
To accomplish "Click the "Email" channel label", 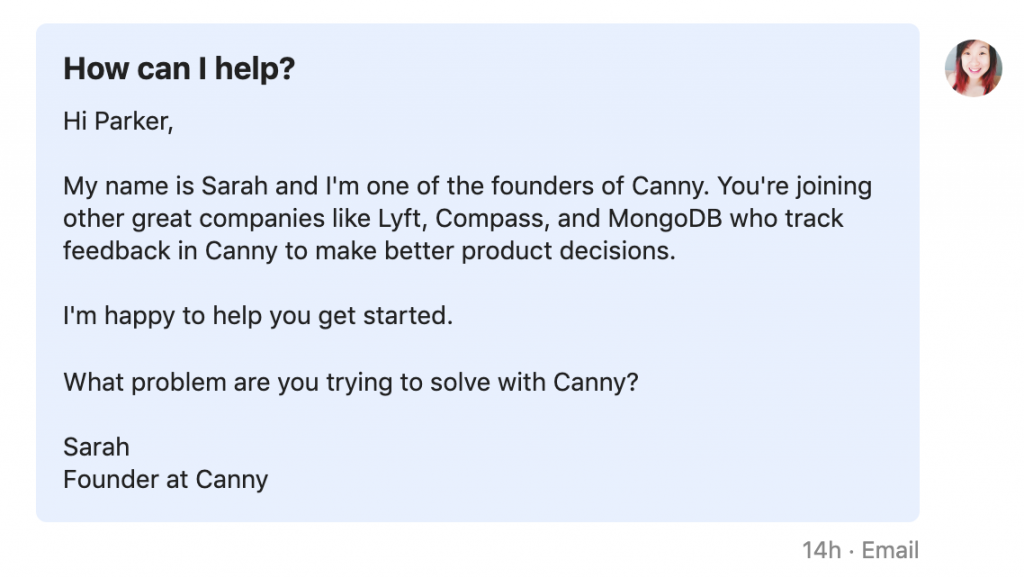I will 890,551.
